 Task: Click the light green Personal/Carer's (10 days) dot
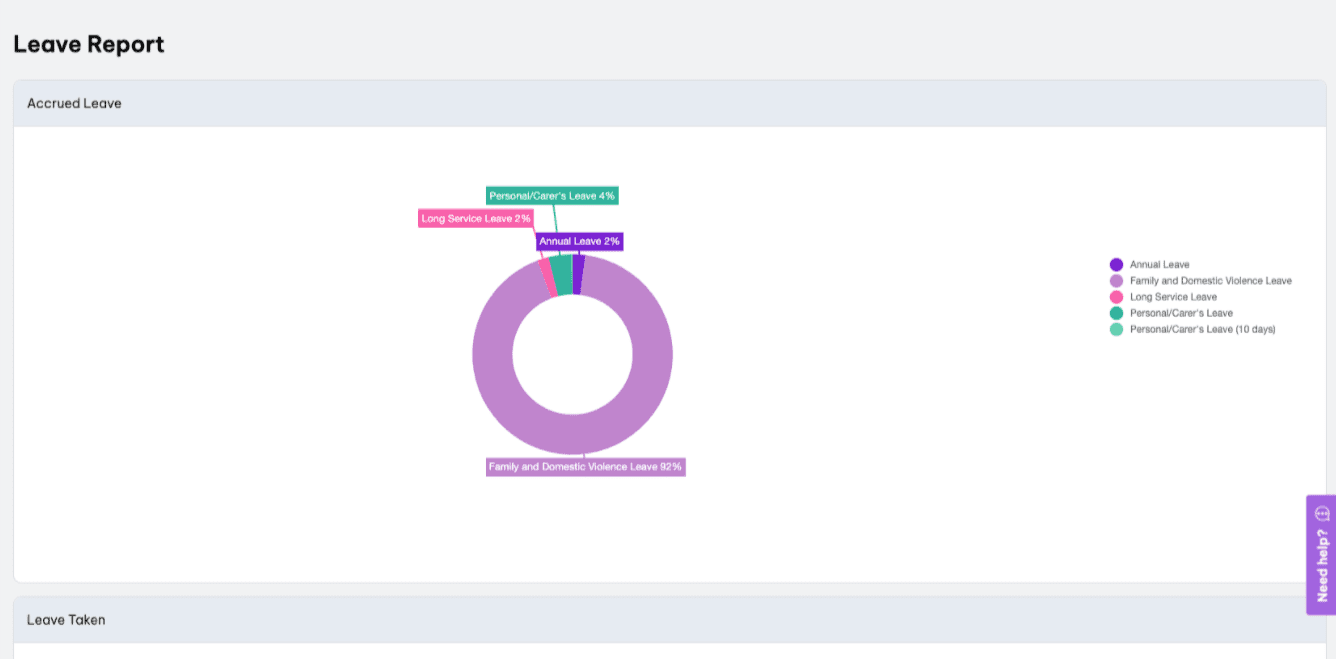1116,329
